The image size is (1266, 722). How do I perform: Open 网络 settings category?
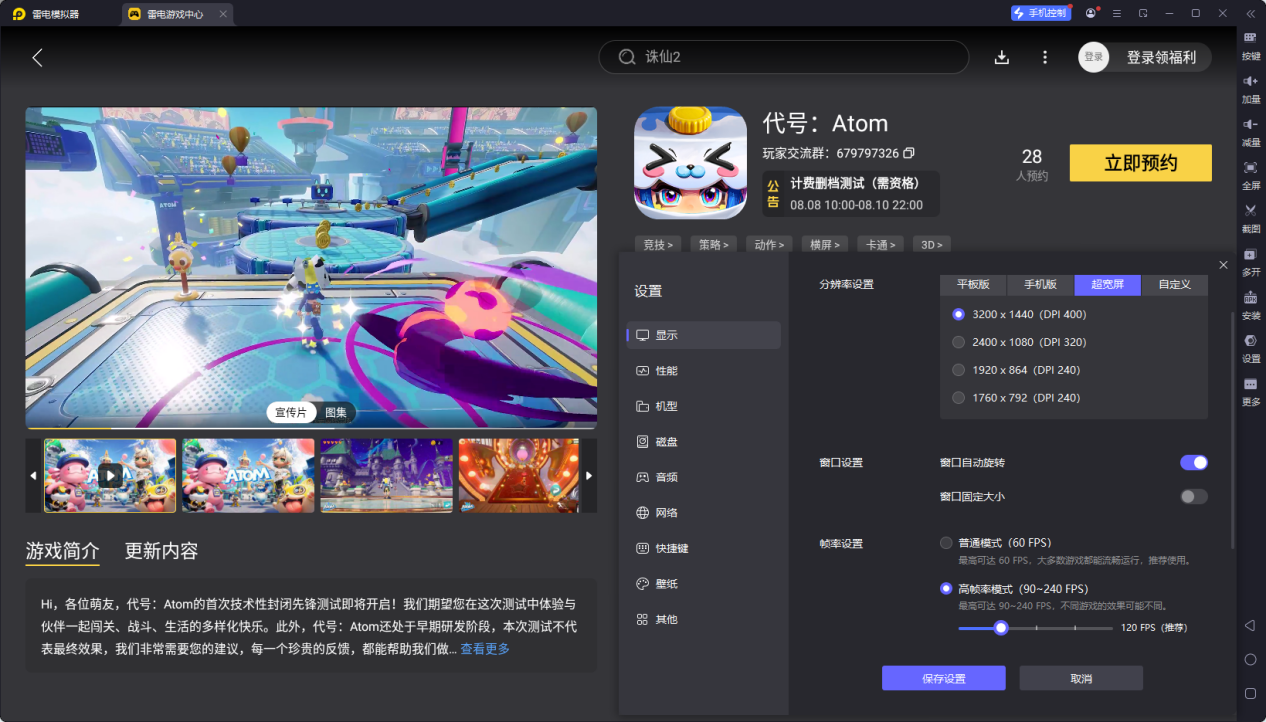point(703,513)
